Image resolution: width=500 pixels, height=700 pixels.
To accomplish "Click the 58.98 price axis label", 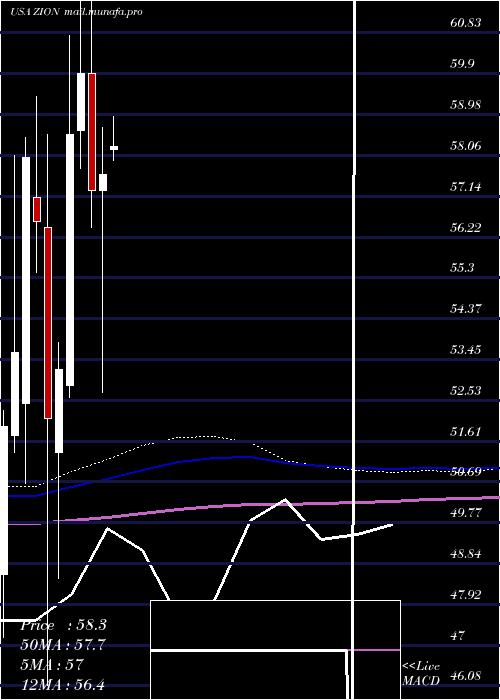I will (465, 105).
